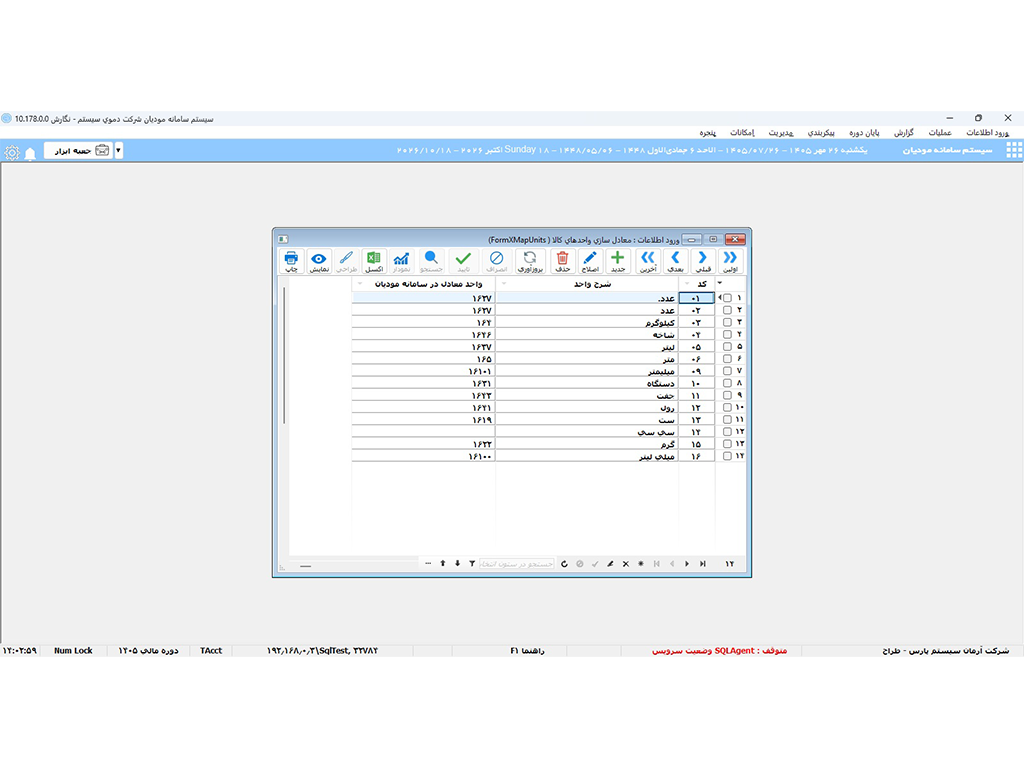Select the میلیمتر cell in the شرح واحد column

[x=587, y=371]
